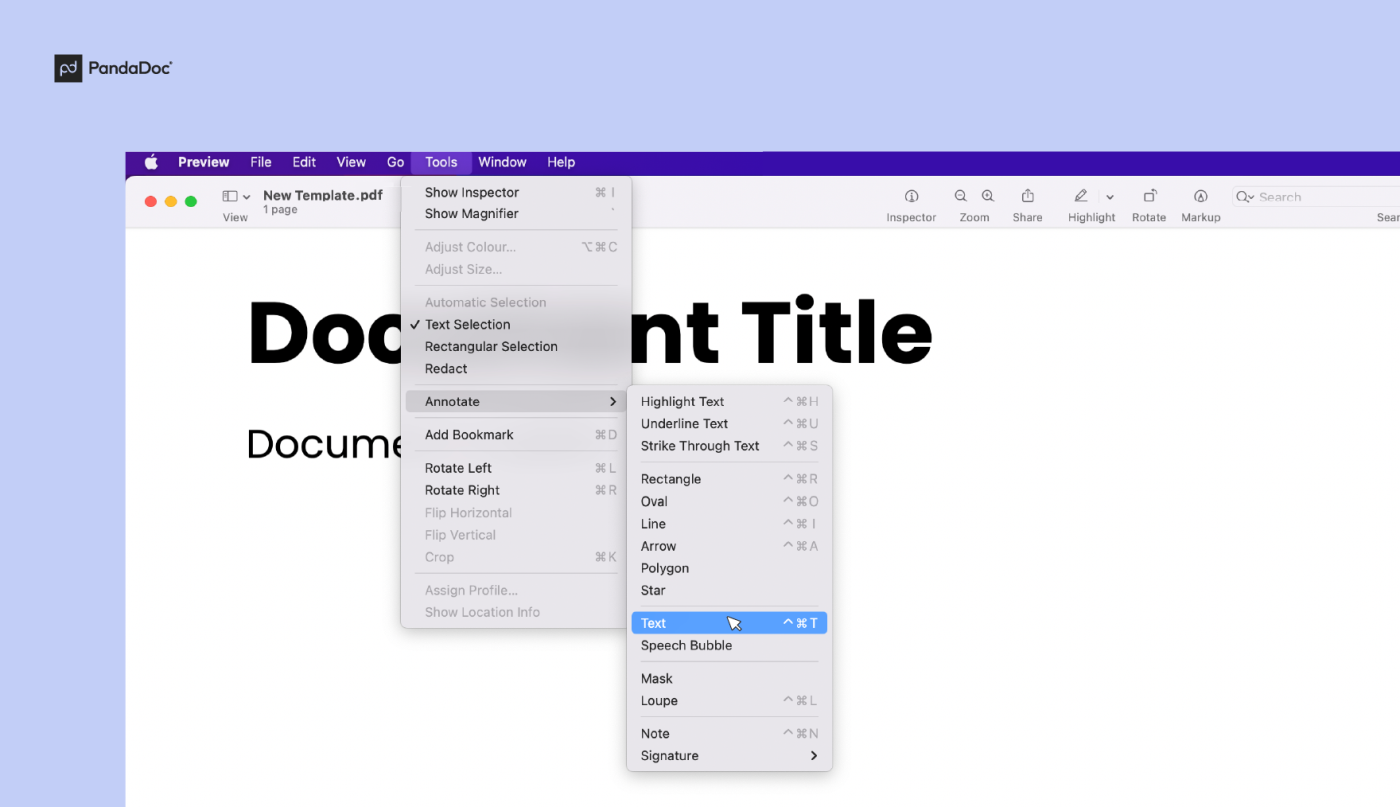The height and width of the screenshot is (807, 1400).
Task: Click the sidebar View icon
Action: pyautogui.click(x=230, y=196)
